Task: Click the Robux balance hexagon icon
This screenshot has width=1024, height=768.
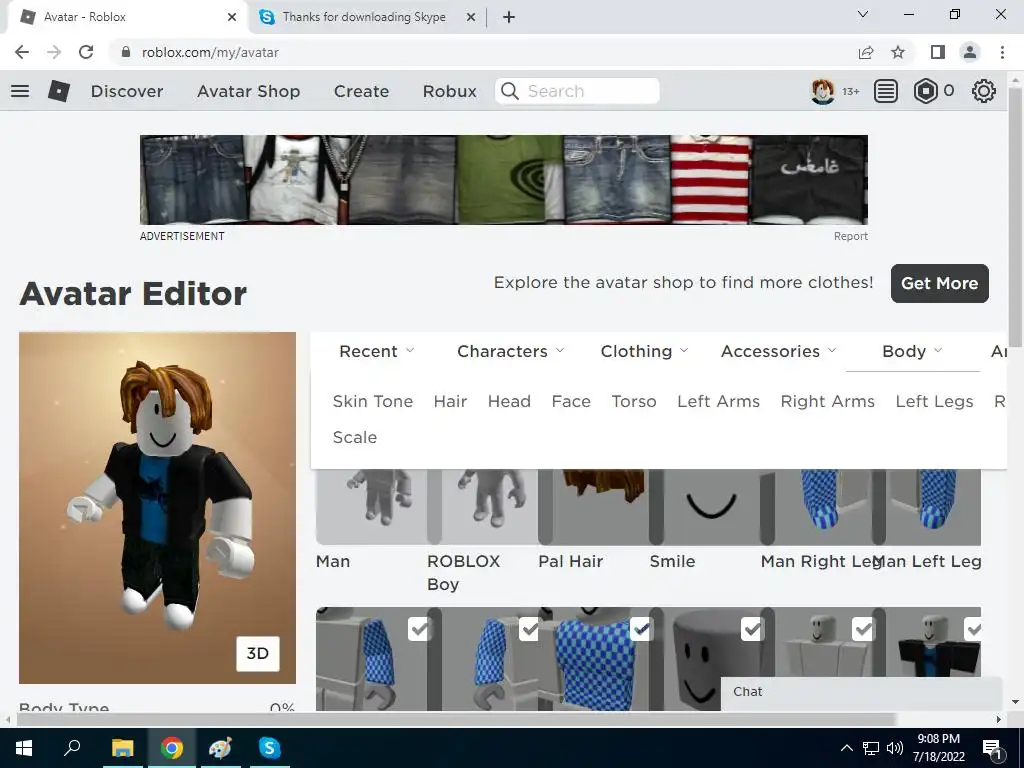Action: (x=925, y=91)
